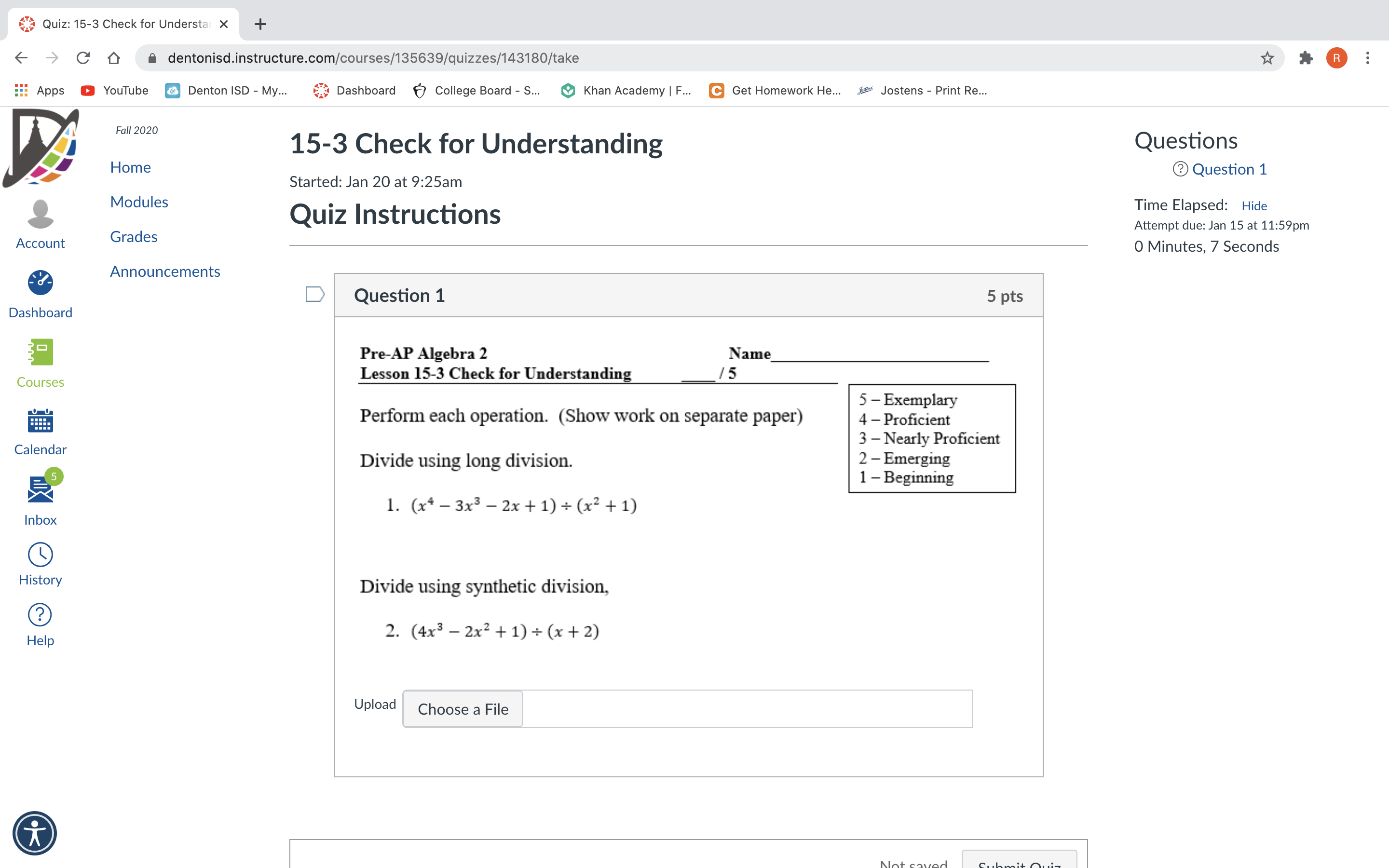Open the Courses notebook icon
Image resolution: width=1389 pixels, height=868 pixels.
[40, 352]
